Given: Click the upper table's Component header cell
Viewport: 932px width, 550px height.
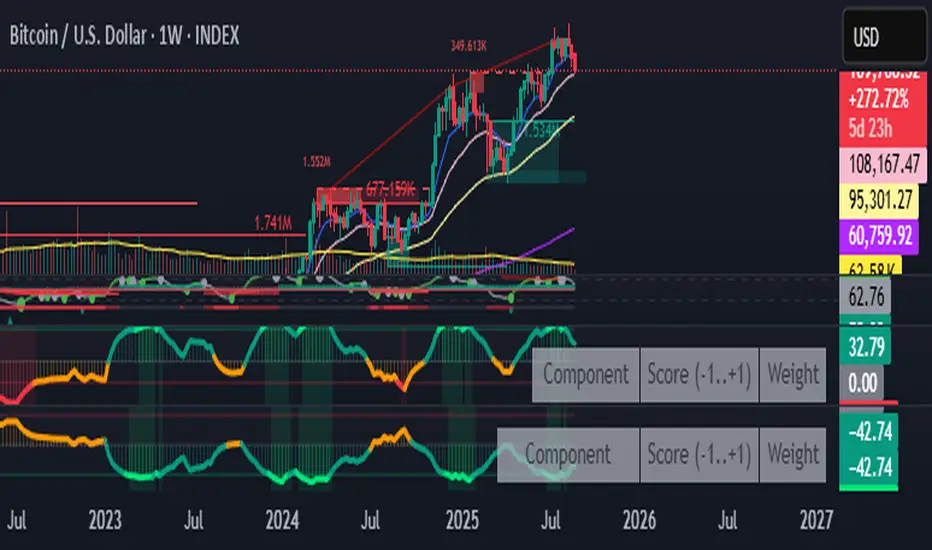Looking at the screenshot, I should coord(585,375).
